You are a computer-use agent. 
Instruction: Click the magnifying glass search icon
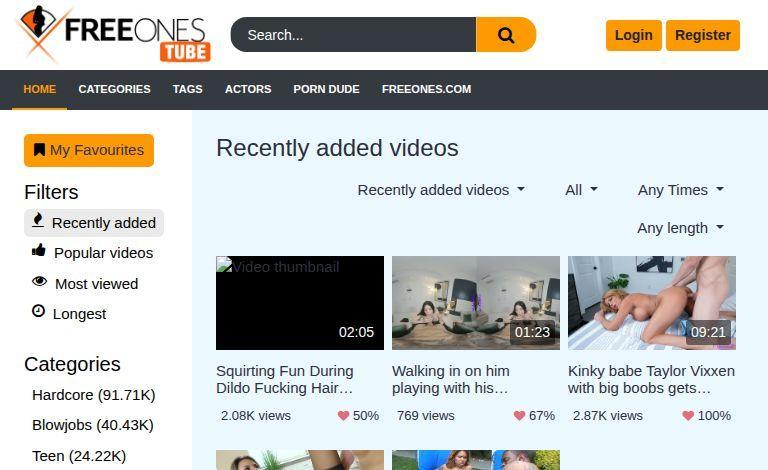click(x=506, y=35)
